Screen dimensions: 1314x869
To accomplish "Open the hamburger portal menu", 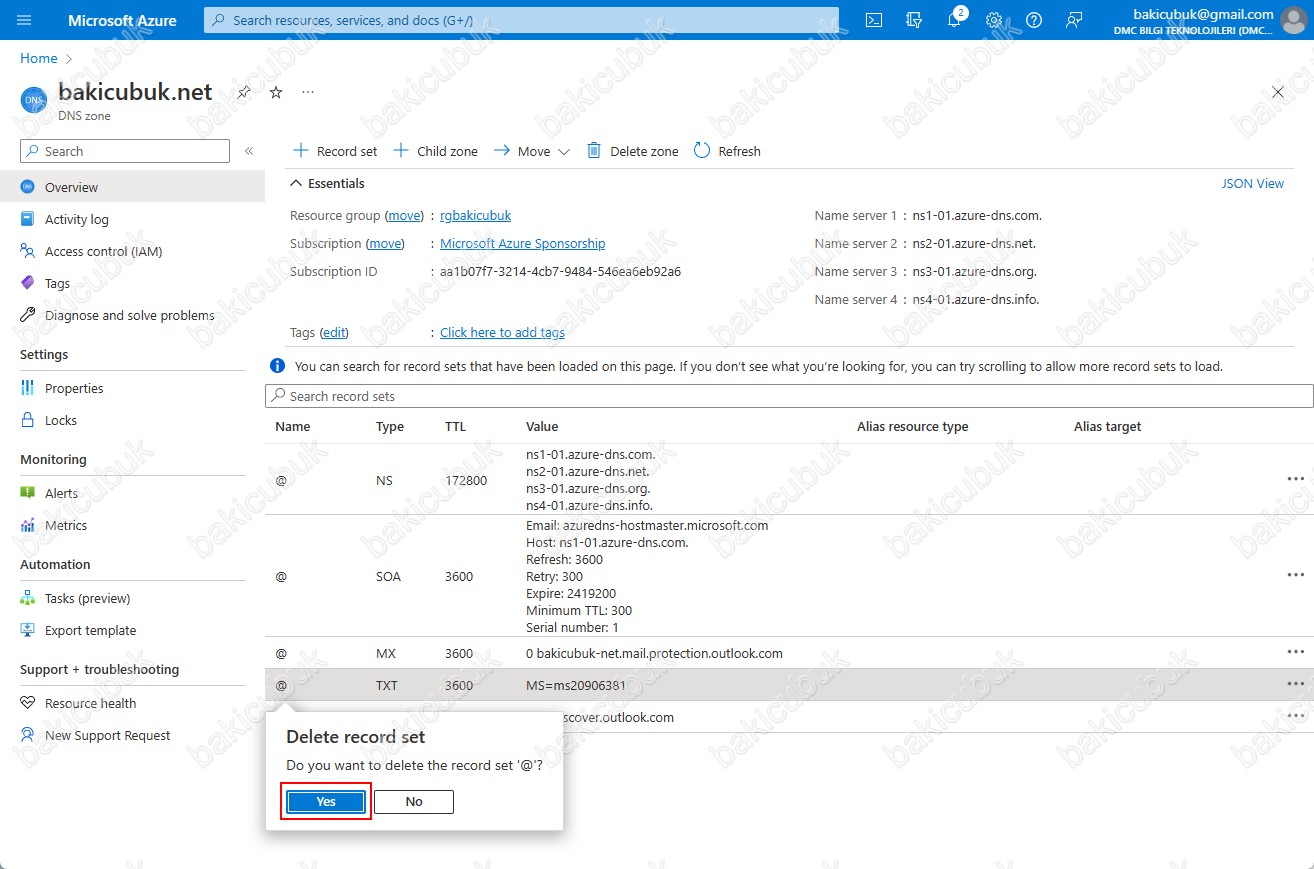I will [x=25, y=20].
